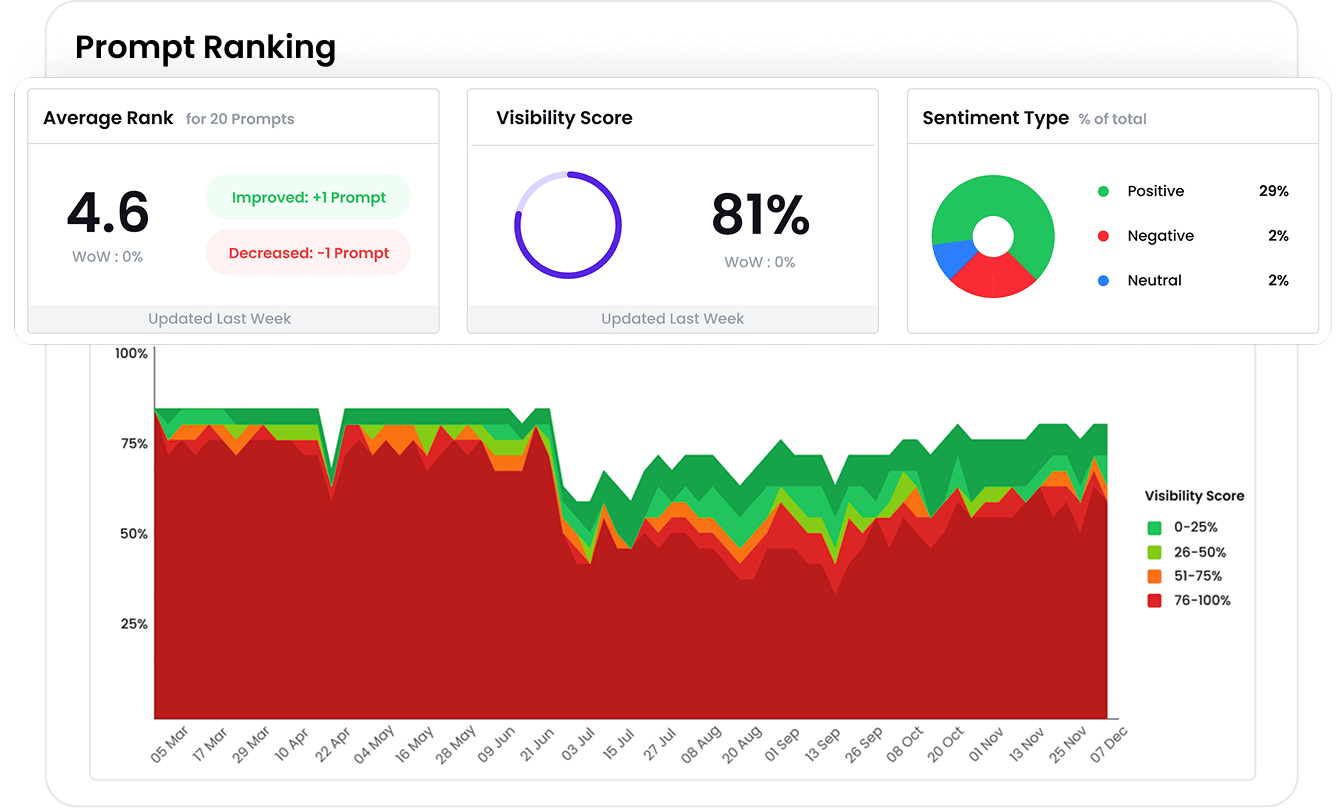
Task: Click the Sentiment Type card title
Action: pyautogui.click(x=995, y=118)
